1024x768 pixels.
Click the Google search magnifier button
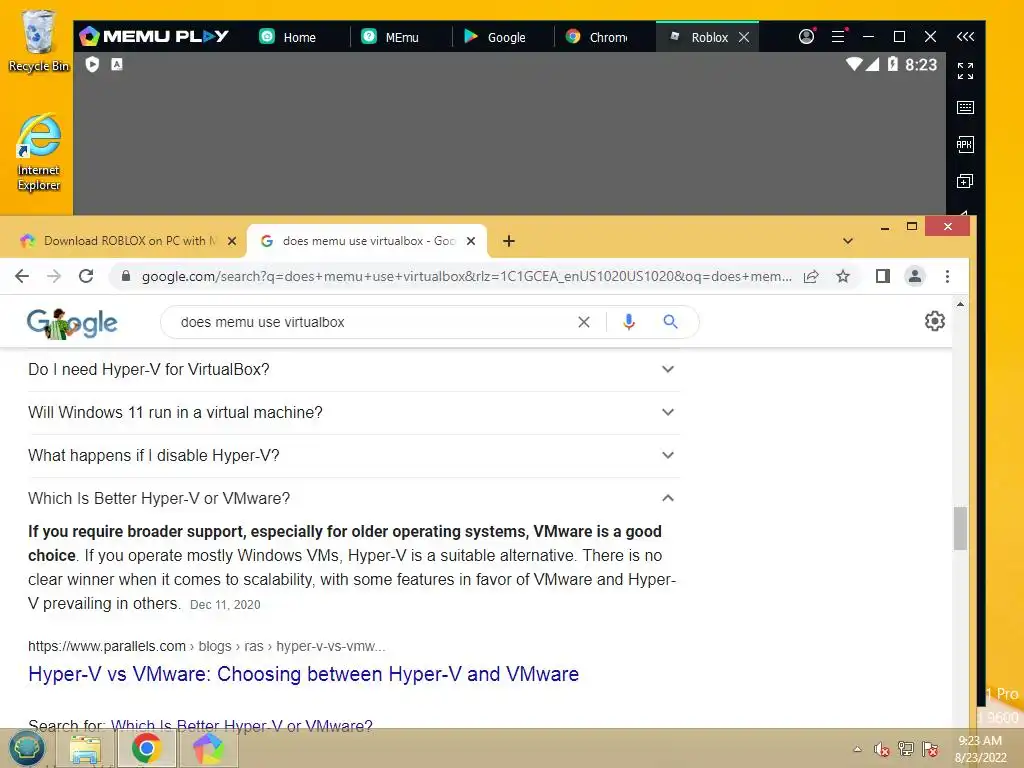coord(670,322)
